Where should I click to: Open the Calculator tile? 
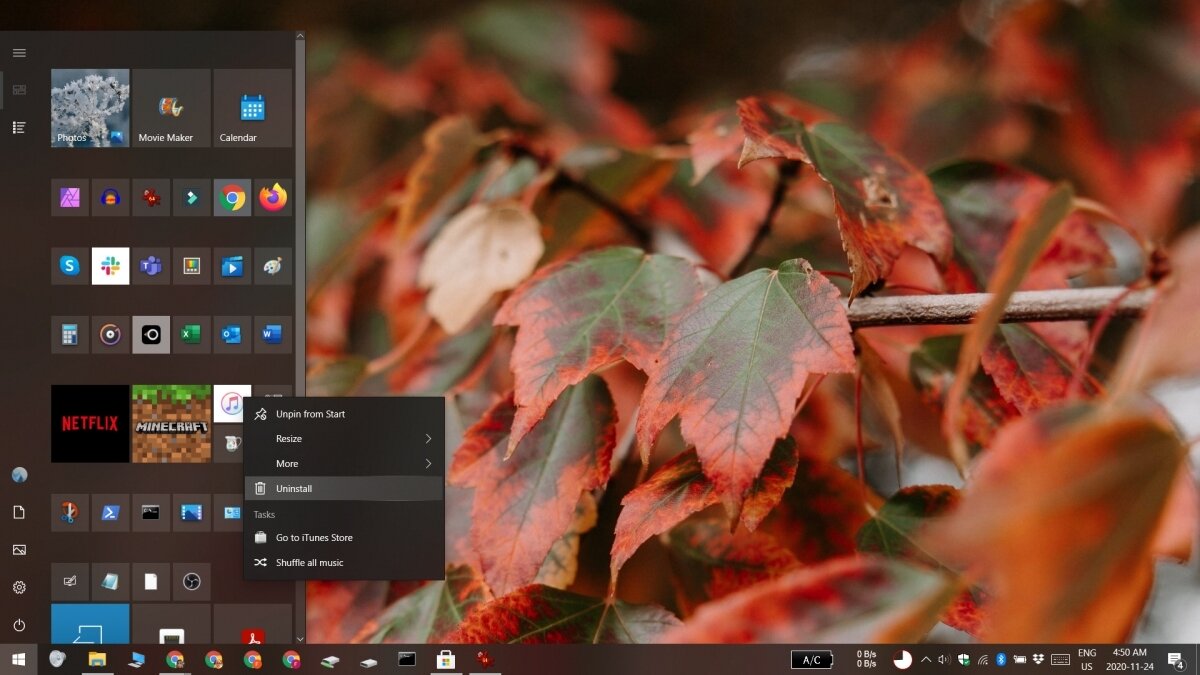pyautogui.click(x=69, y=334)
